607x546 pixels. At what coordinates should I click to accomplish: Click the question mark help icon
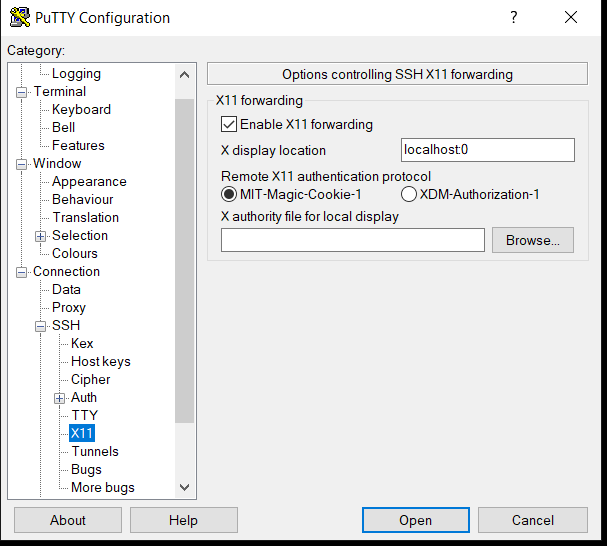[513, 17]
